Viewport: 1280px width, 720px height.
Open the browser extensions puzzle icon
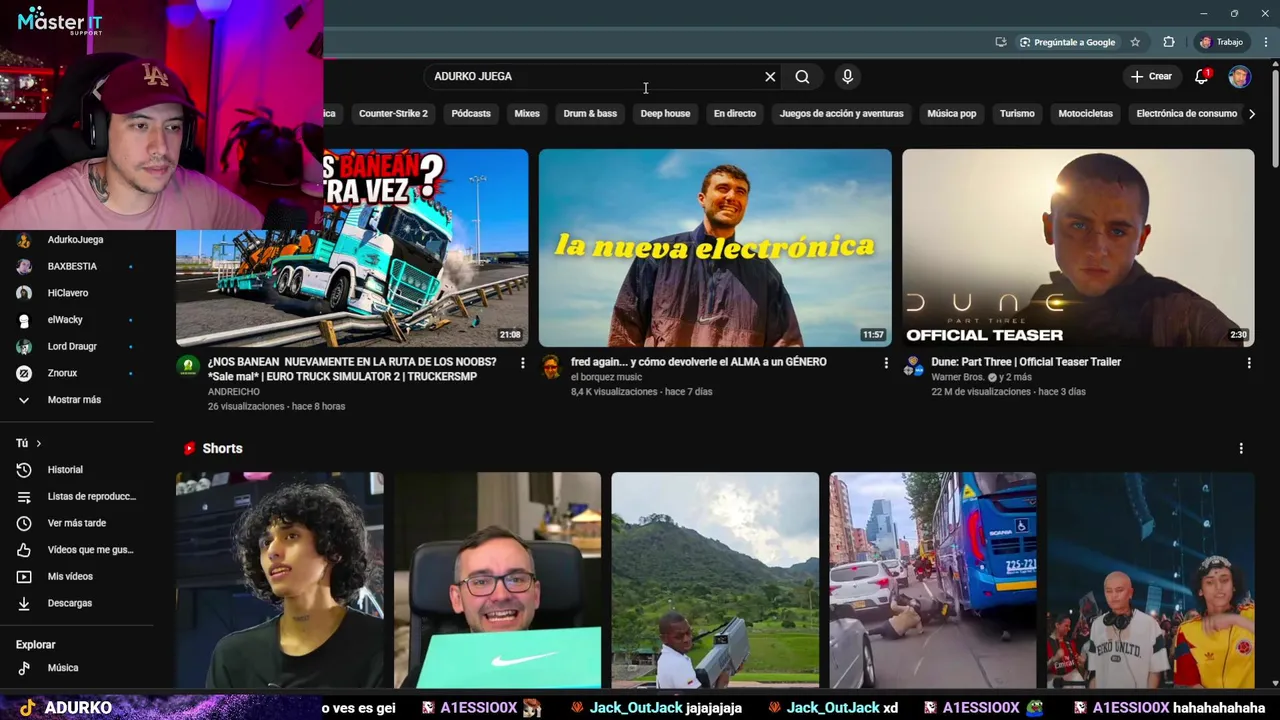1169,42
